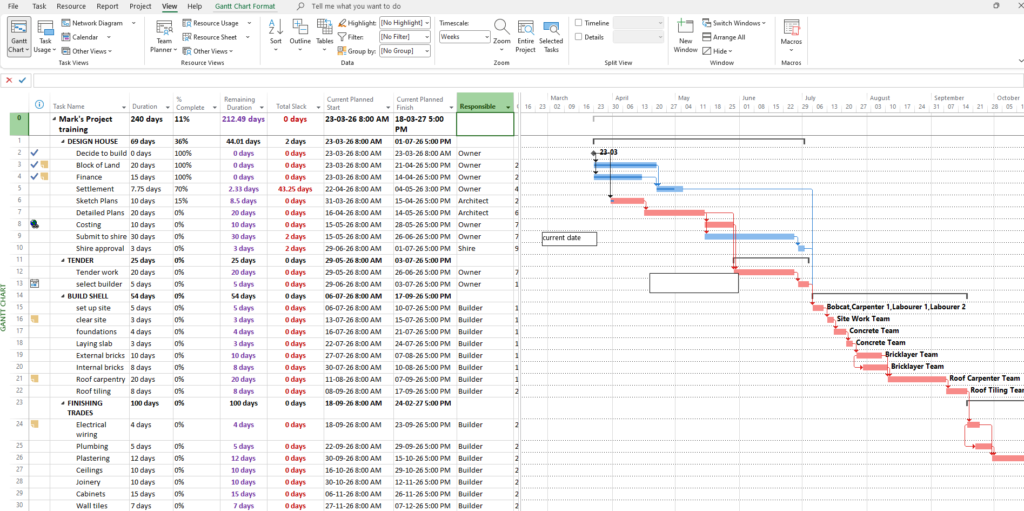The image size is (1024, 511).
Task: Click the calendar icon on select builder row
Action: click(35, 284)
